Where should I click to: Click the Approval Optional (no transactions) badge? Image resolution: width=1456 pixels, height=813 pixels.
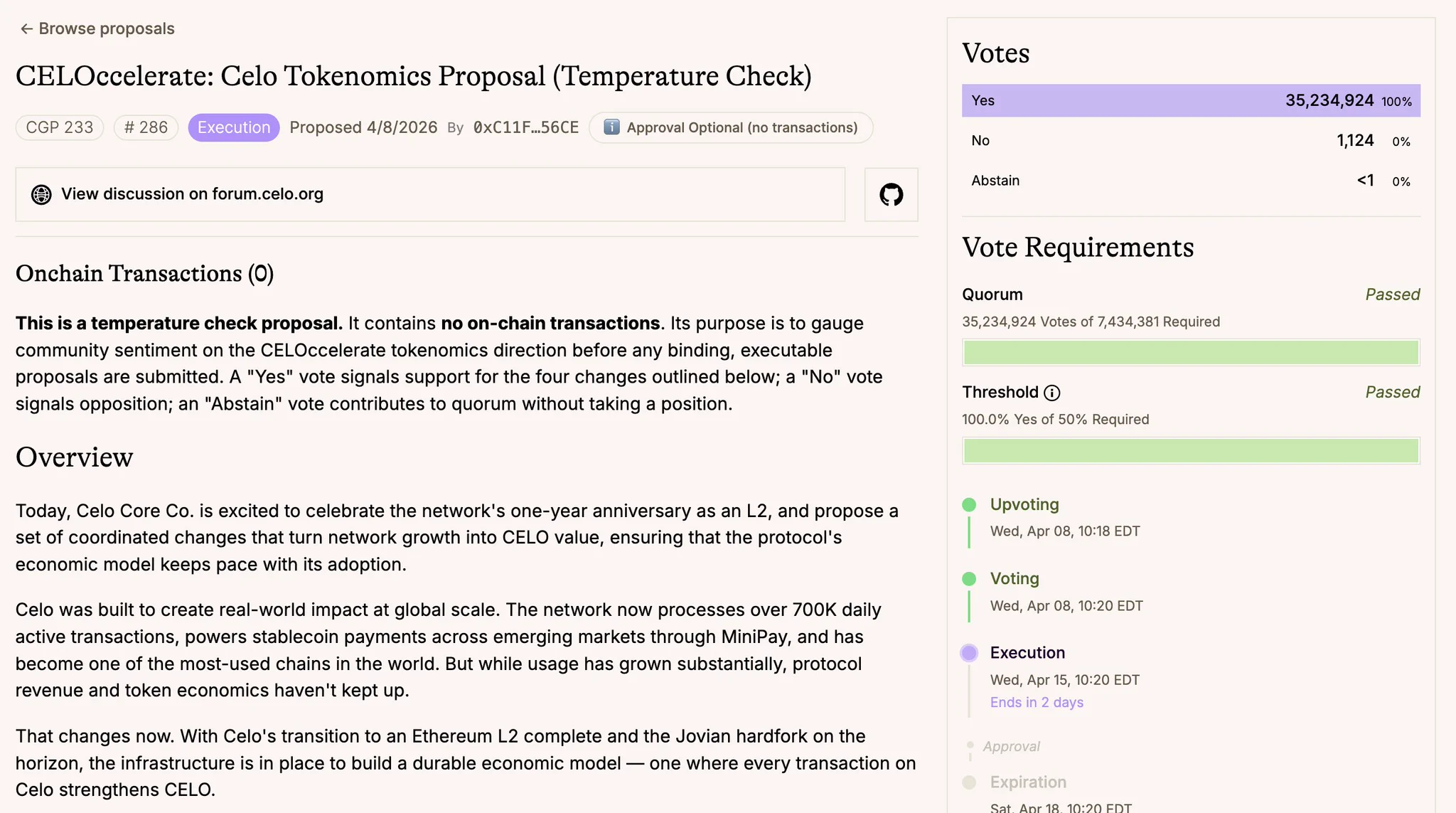click(x=731, y=127)
